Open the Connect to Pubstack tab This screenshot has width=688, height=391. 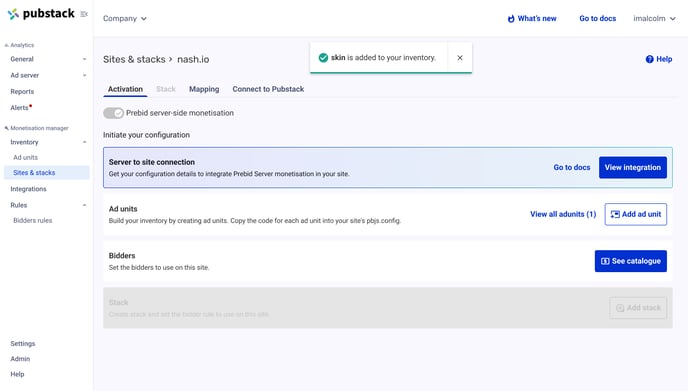pyautogui.click(x=268, y=89)
